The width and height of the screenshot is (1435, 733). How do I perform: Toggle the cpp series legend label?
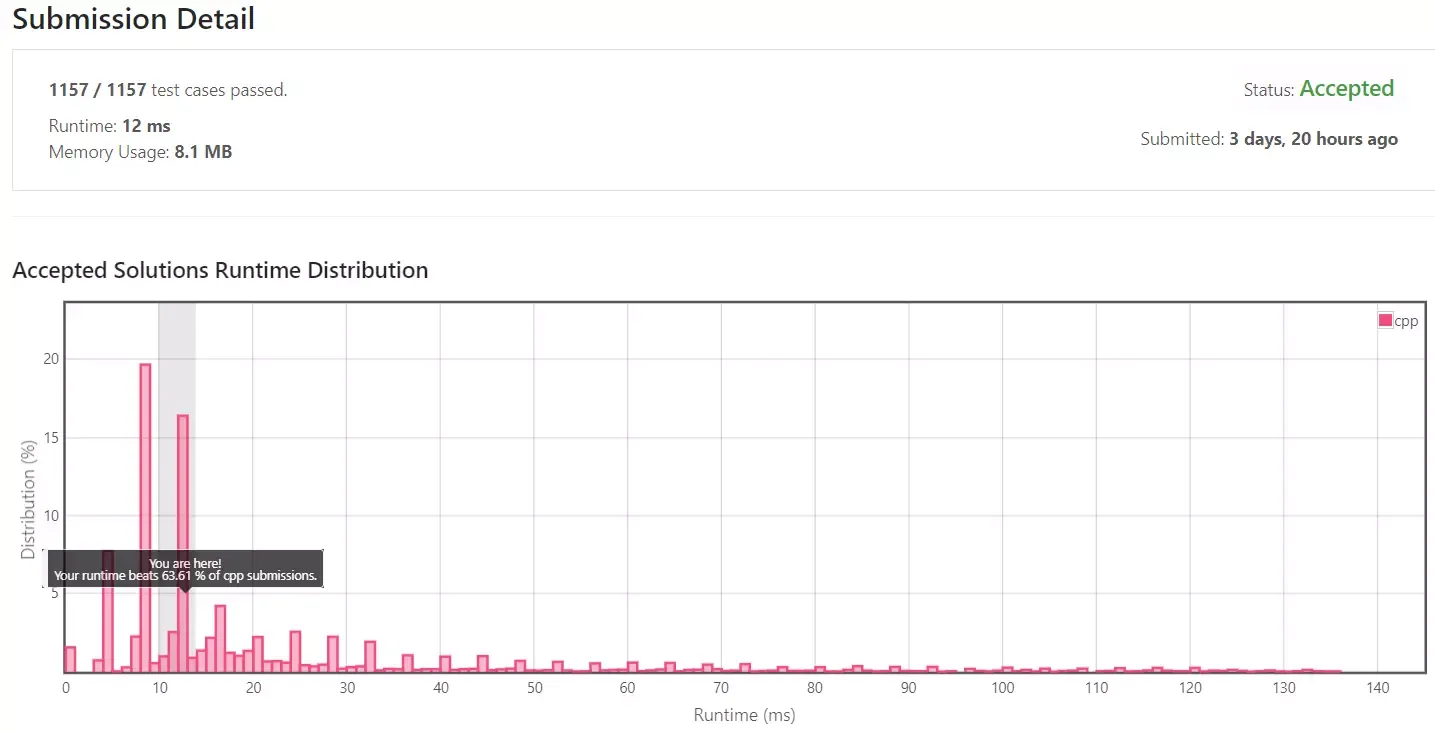click(x=1406, y=321)
